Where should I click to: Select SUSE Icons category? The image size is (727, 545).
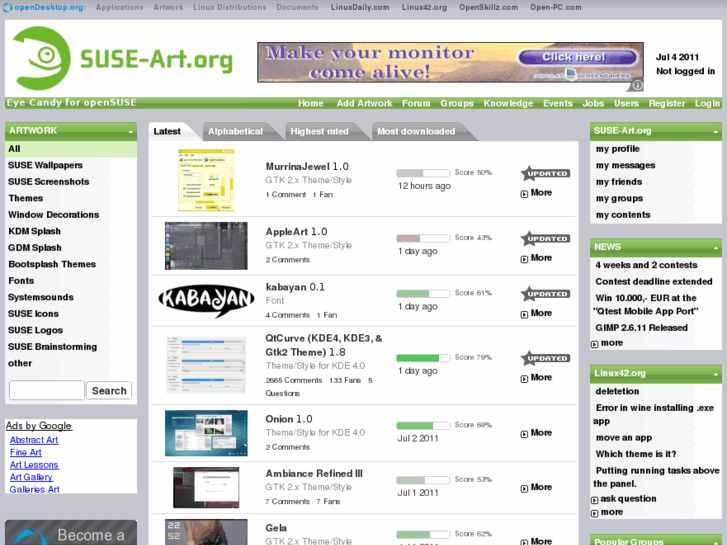click(33, 314)
